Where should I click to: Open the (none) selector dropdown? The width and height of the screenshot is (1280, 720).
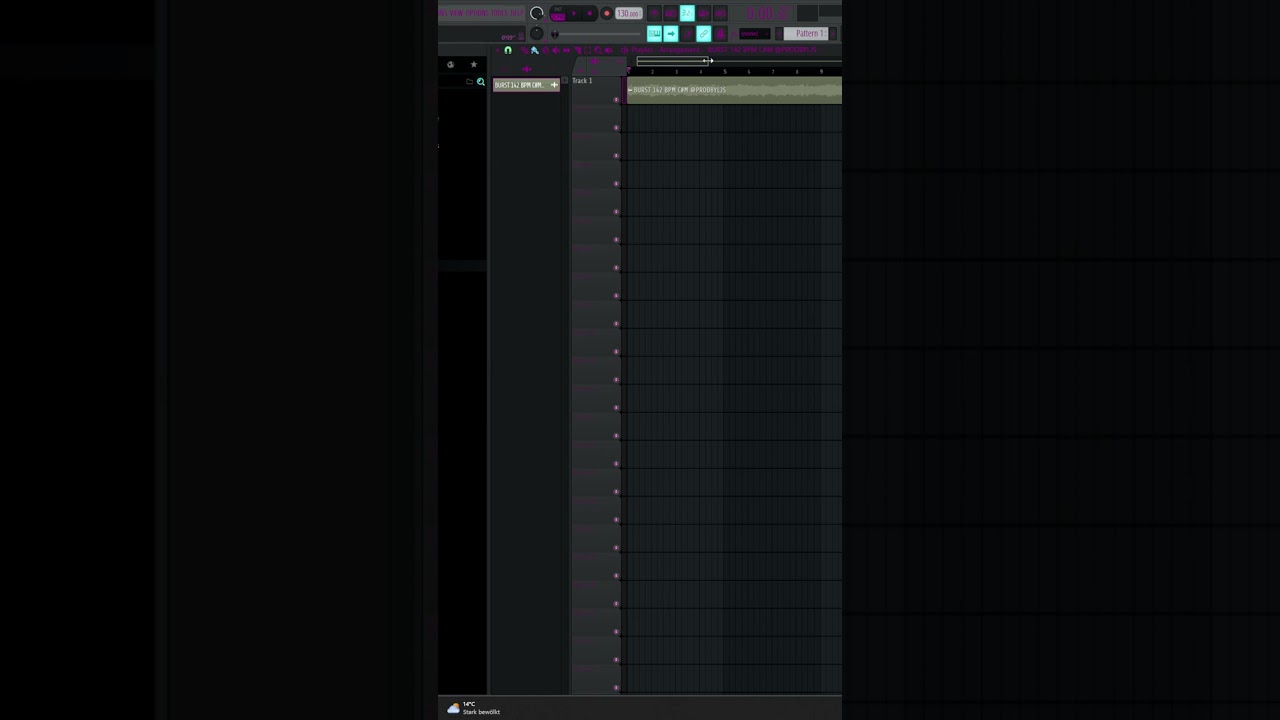click(755, 34)
